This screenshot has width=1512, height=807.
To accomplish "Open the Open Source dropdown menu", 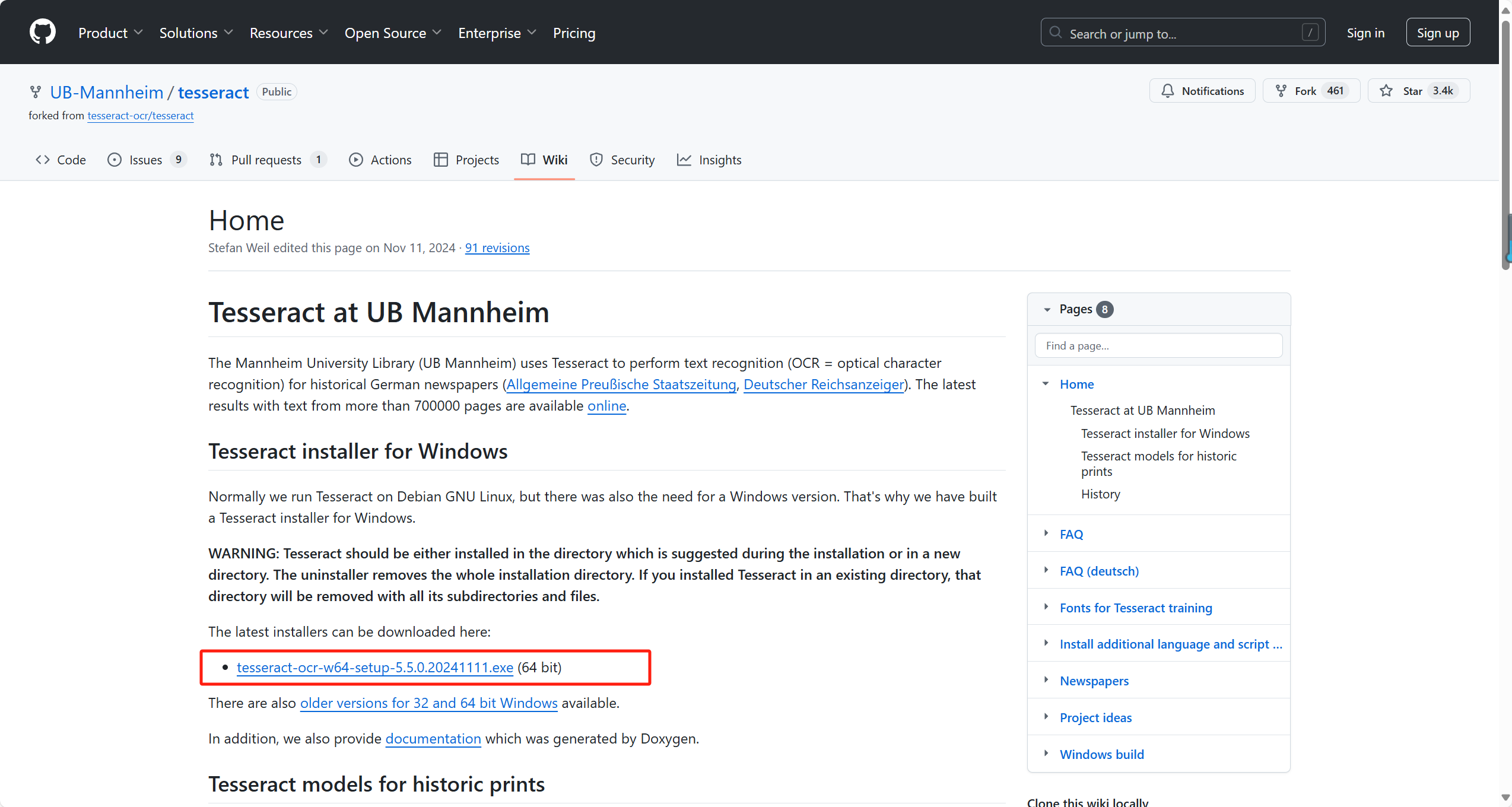I will pos(393,33).
